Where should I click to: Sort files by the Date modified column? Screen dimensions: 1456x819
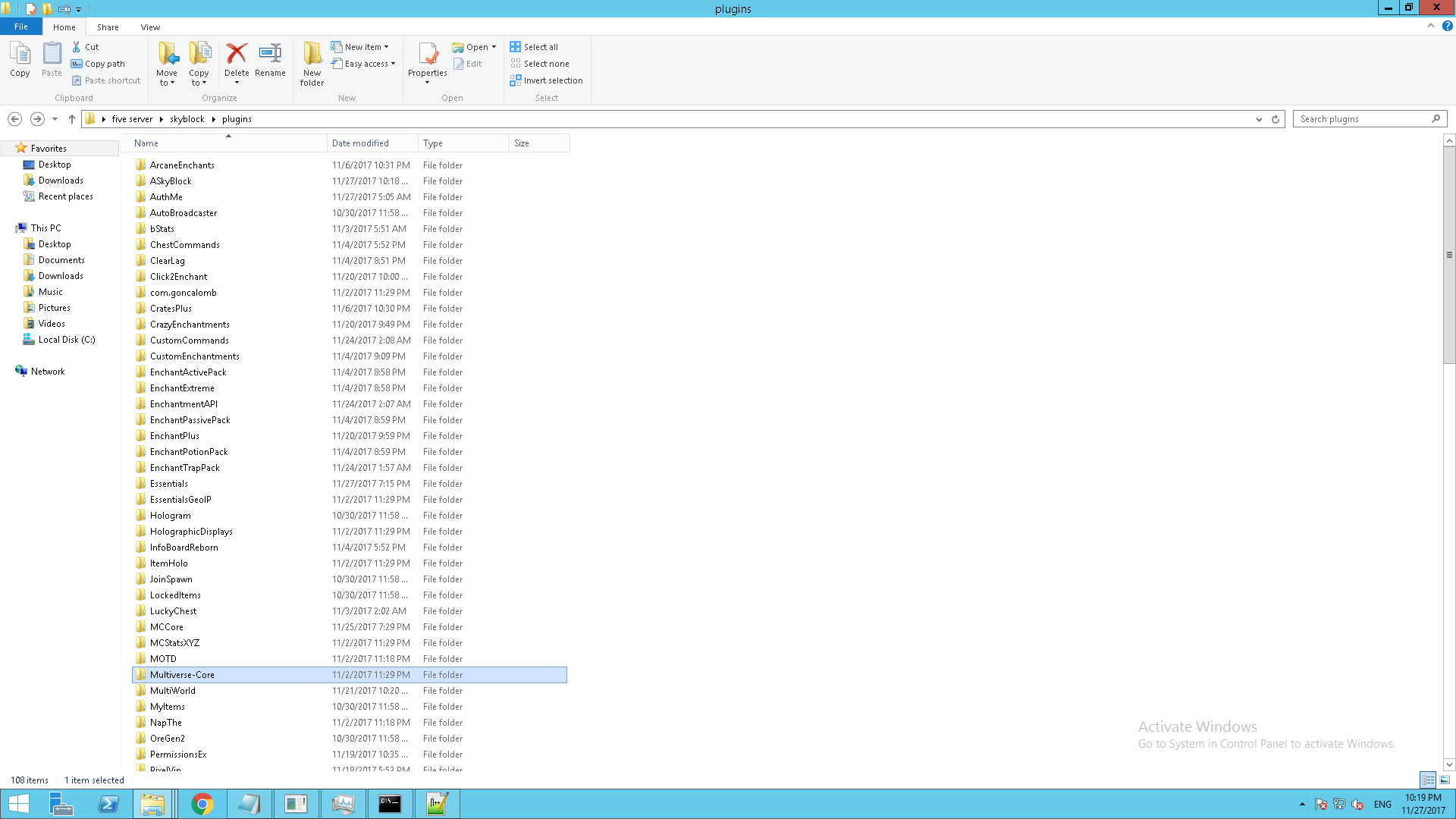point(361,143)
